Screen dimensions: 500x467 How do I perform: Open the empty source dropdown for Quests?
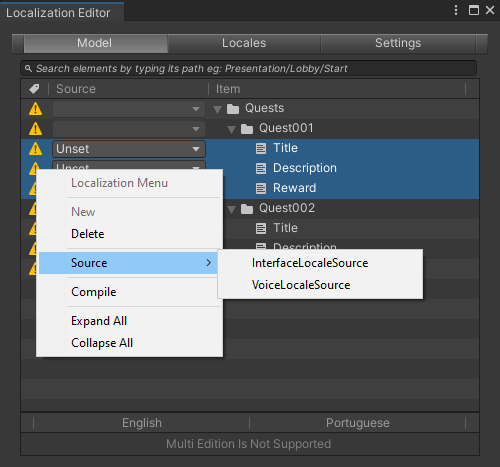pyautogui.click(x=129, y=109)
